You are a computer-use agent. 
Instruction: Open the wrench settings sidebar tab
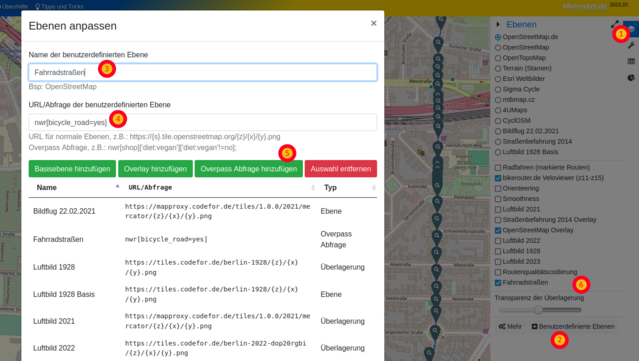coord(631,45)
